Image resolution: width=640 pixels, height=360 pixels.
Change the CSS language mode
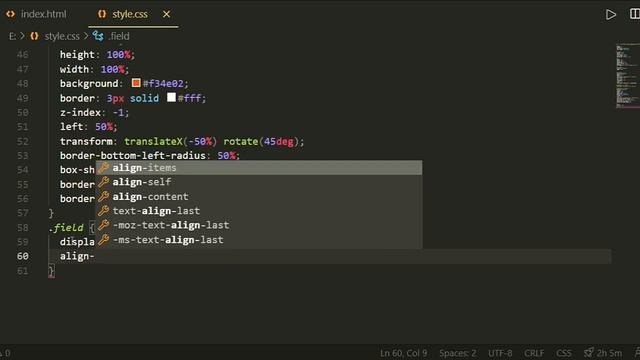coord(564,353)
